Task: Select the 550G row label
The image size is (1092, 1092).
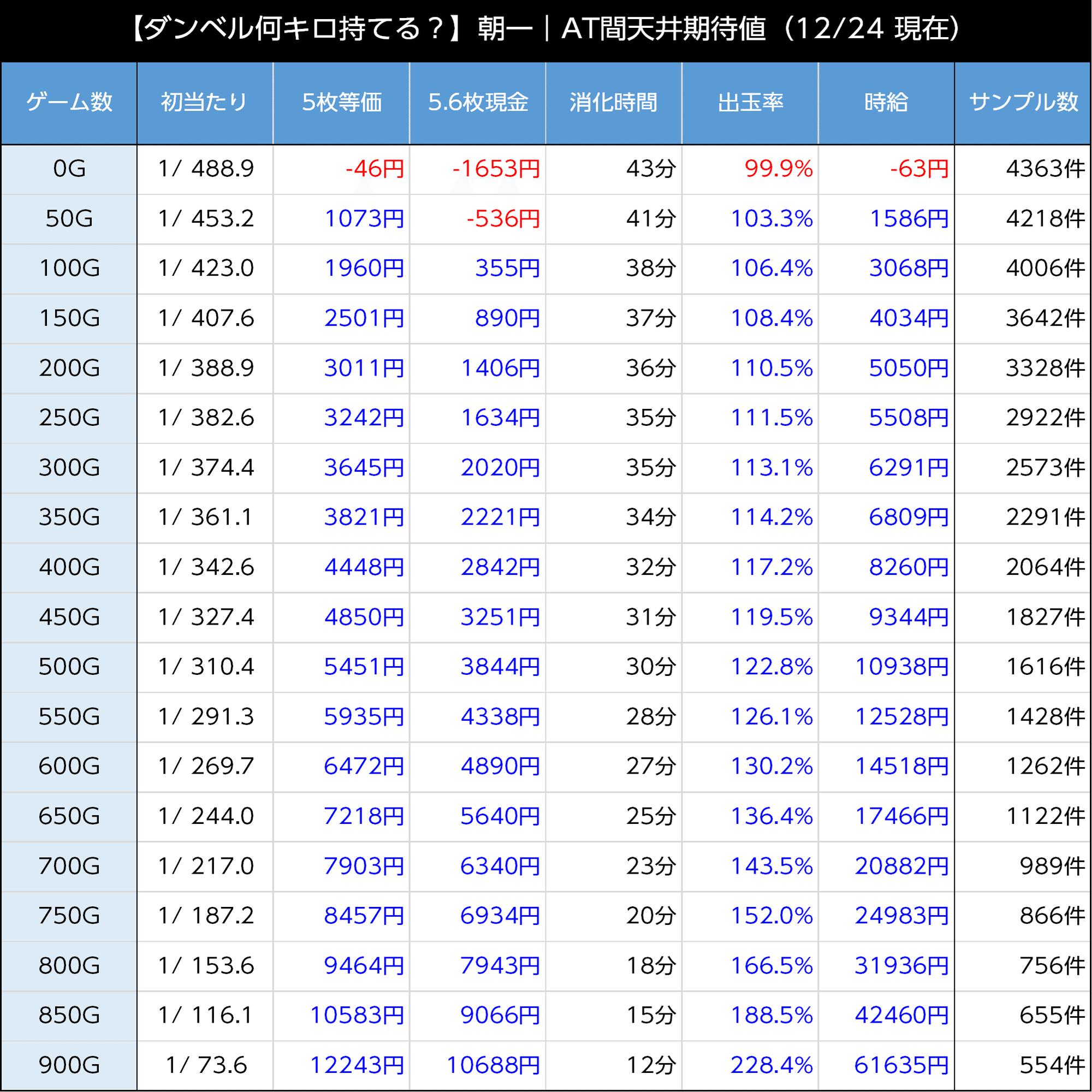Action: [69, 717]
